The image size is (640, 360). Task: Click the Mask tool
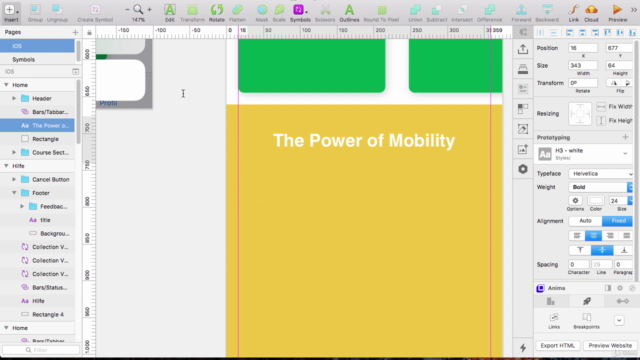(262, 13)
